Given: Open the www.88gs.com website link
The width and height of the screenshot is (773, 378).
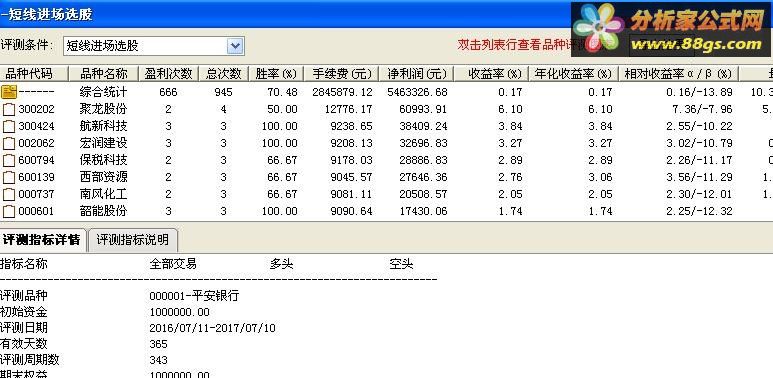Looking at the screenshot, I should [x=696, y=44].
